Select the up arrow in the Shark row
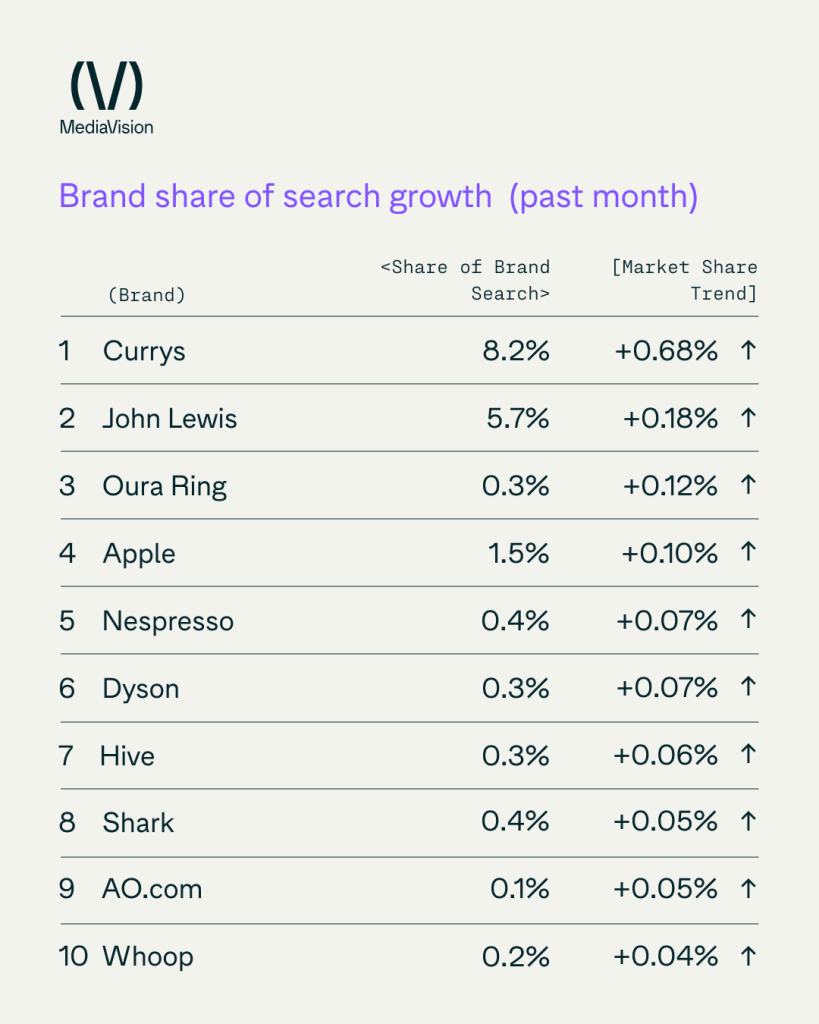Screen dimensions: 819x1024 [x=746, y=822]
